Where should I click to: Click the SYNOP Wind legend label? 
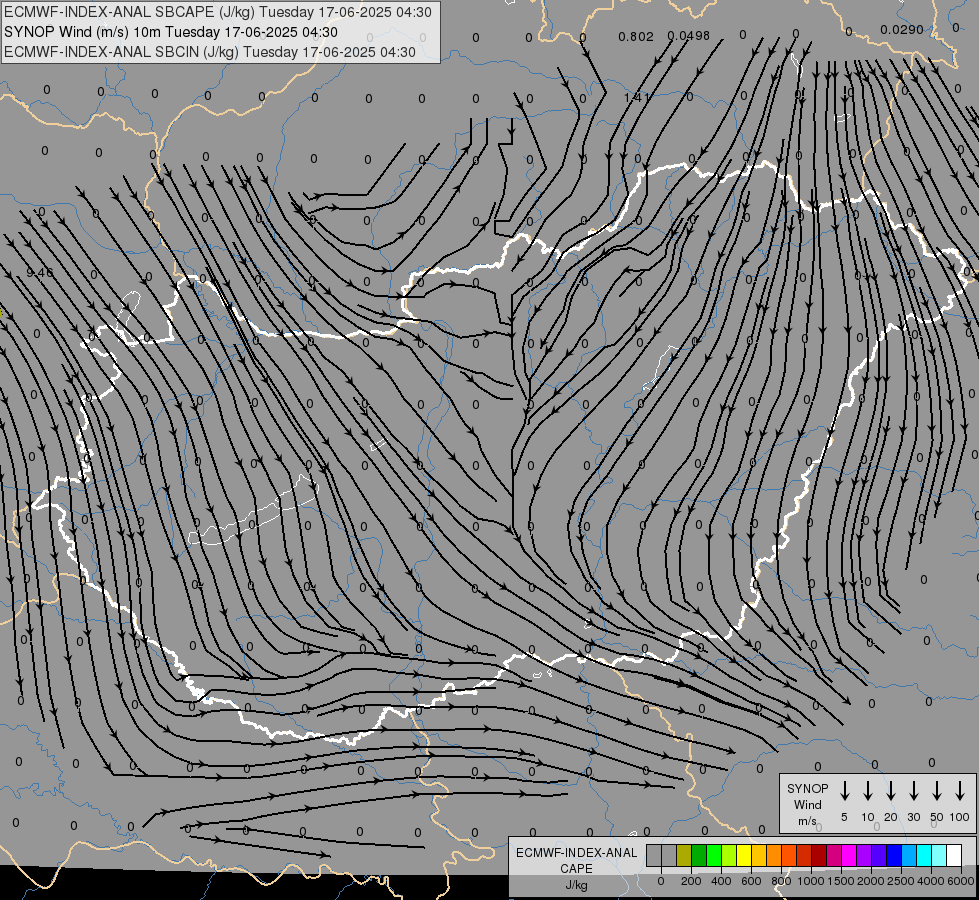pos(807,796)
